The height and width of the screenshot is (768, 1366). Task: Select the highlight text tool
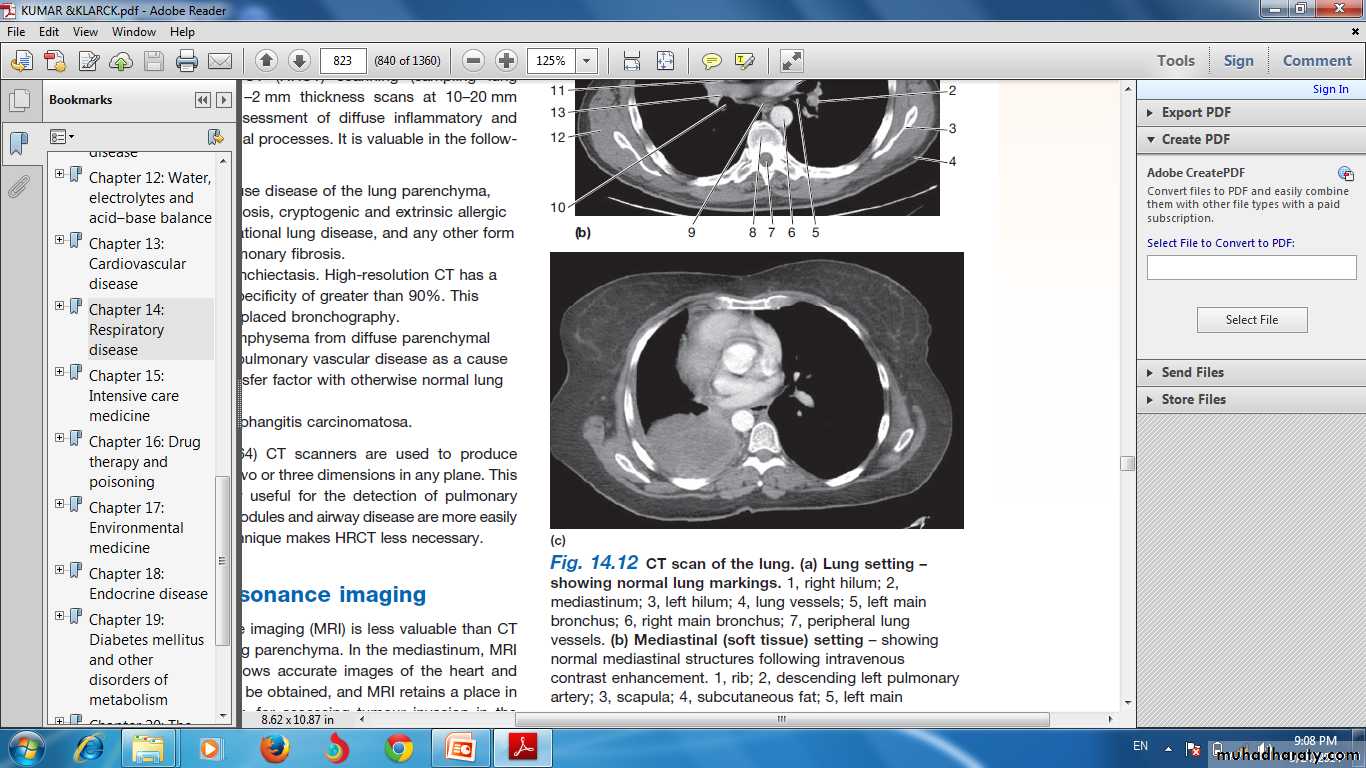pos(744,61)
